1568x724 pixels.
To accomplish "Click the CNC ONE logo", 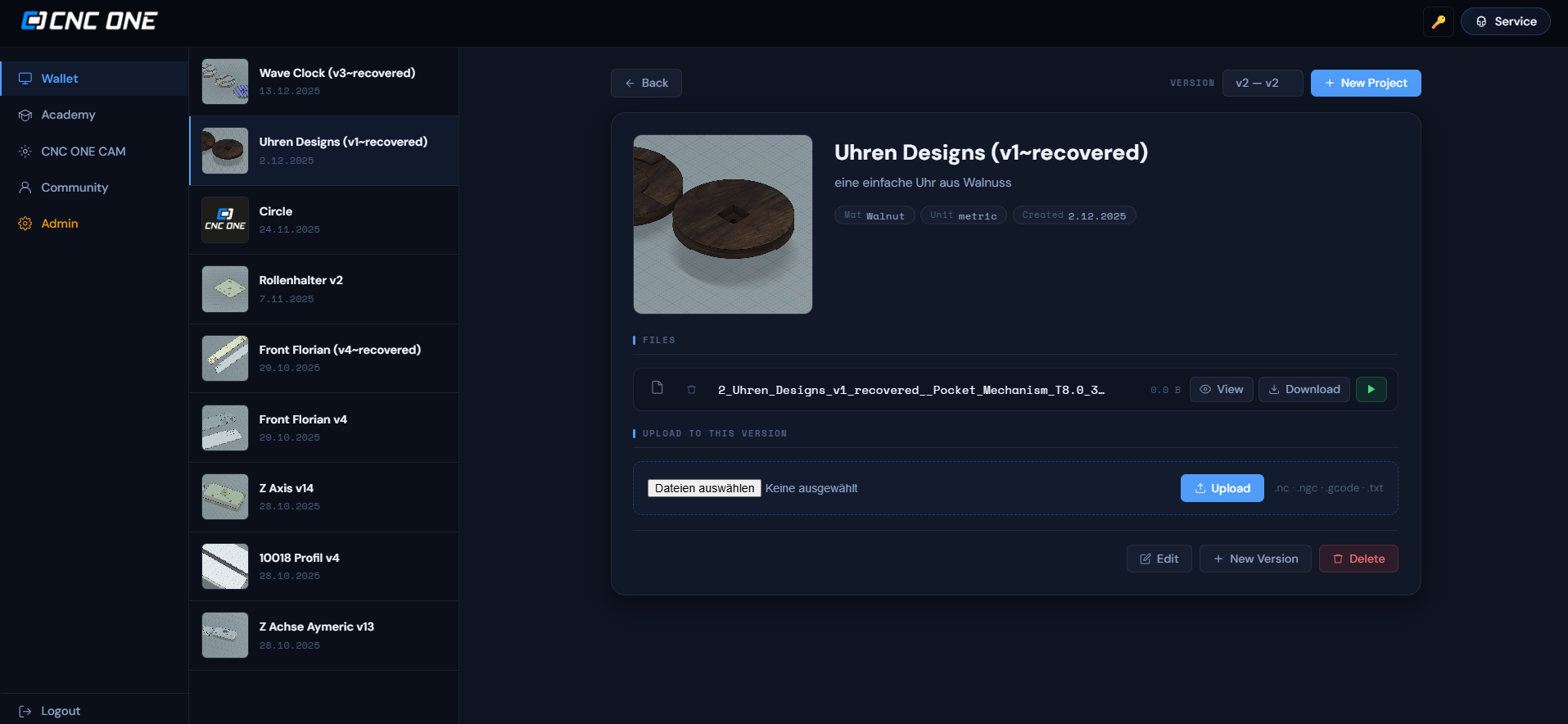I will click(x=89, y=21).
